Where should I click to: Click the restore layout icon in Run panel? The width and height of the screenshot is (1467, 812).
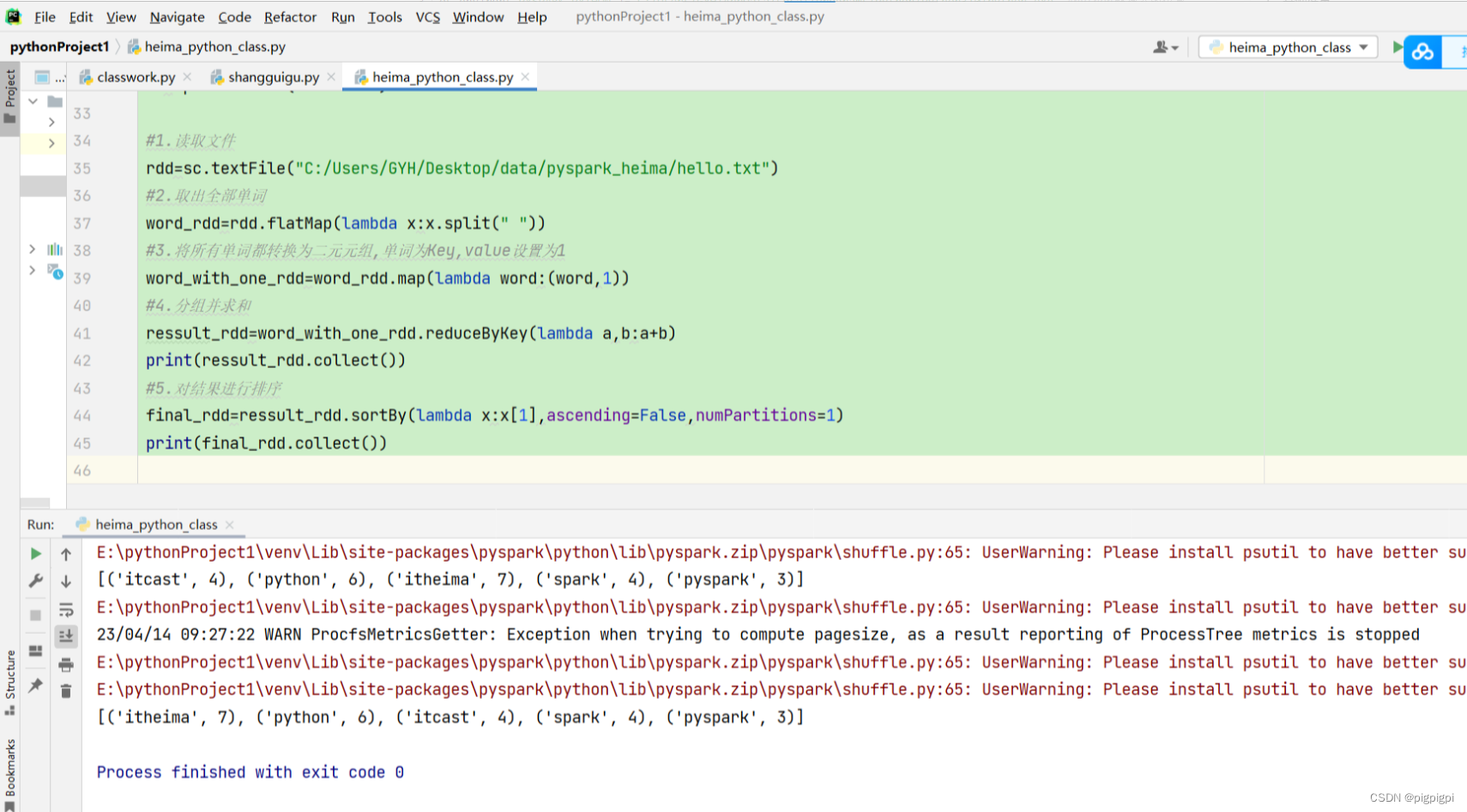[x=35, y=651]
